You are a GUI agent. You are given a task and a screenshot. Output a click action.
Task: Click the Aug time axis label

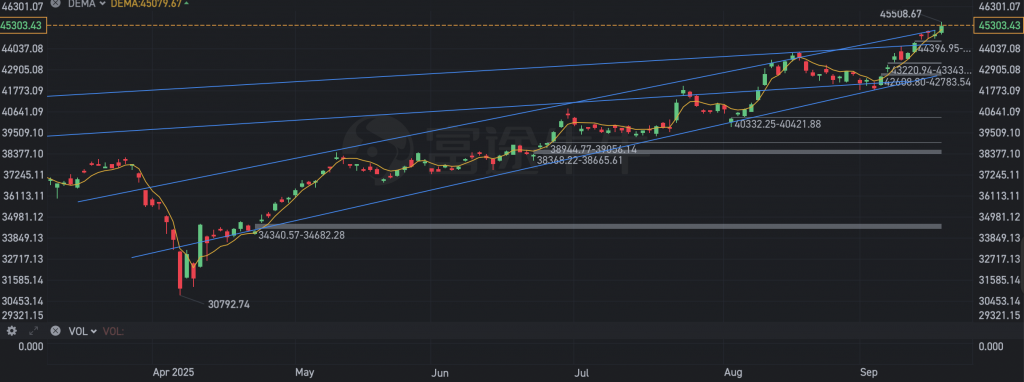click(734, 373)
